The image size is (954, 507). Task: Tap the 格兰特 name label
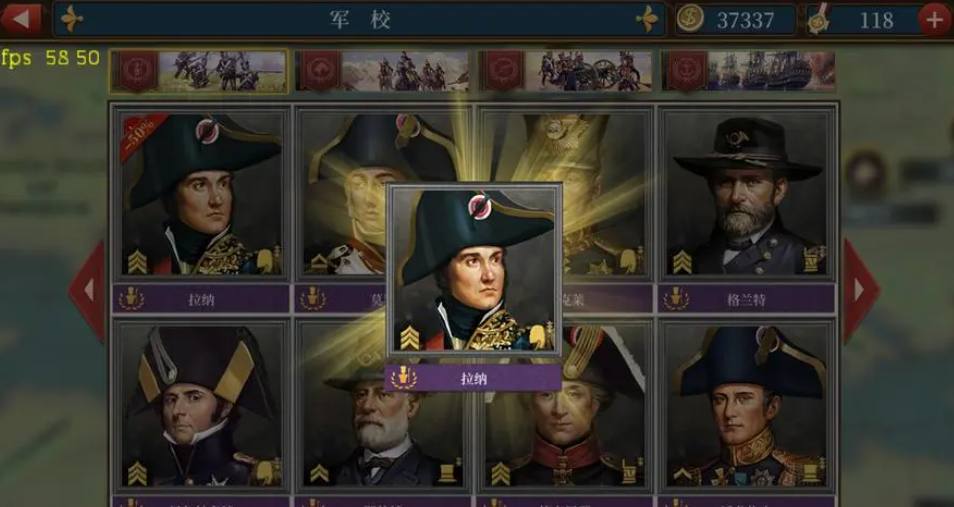tap(747, 299)
